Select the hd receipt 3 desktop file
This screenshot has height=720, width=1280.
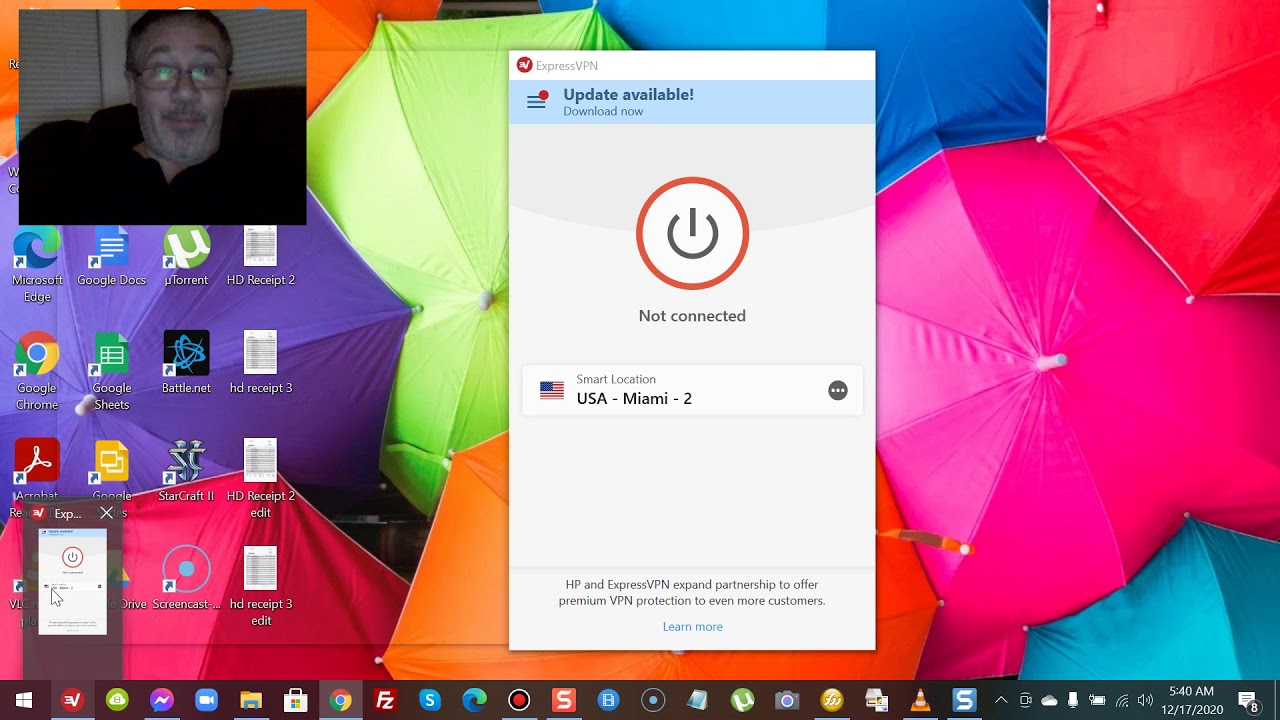pyautogui.click(x=261, y=363)
